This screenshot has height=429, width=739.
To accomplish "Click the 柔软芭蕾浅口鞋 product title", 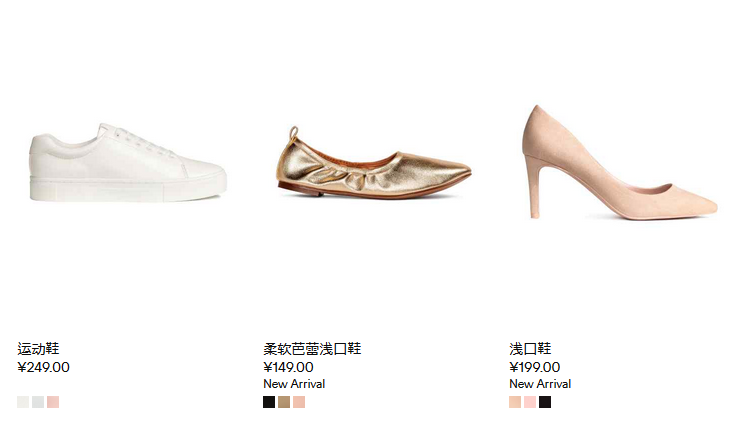I will tap(312, 349).
